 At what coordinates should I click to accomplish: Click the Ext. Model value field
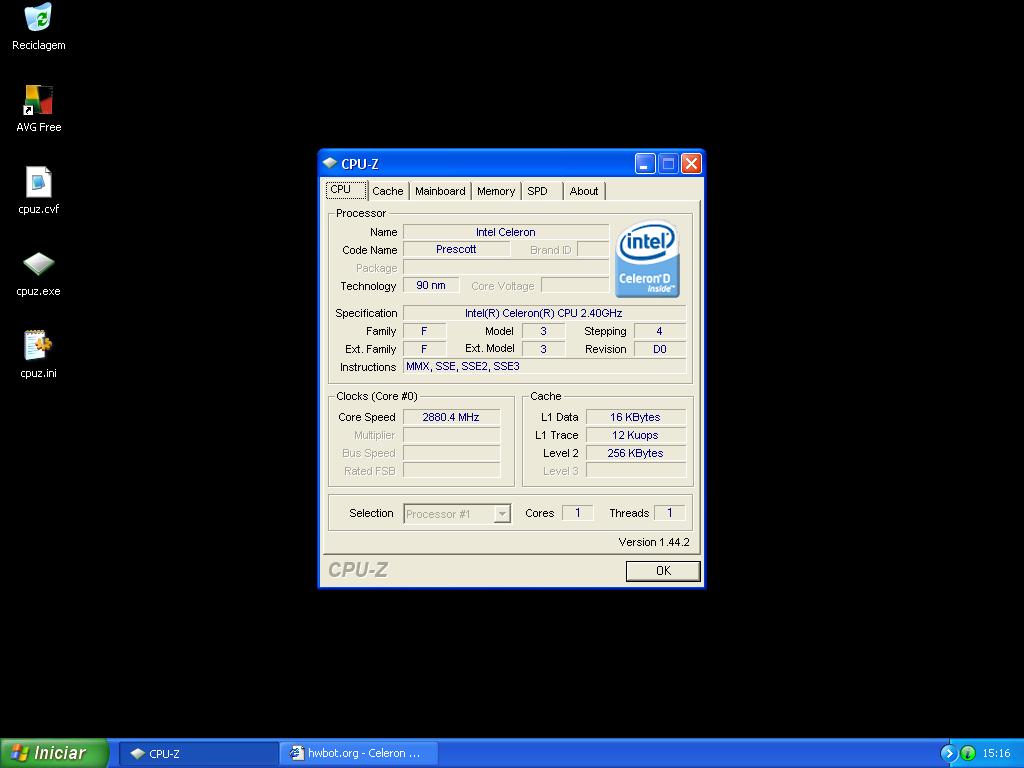pyautogui.click(x=543, y=349)
